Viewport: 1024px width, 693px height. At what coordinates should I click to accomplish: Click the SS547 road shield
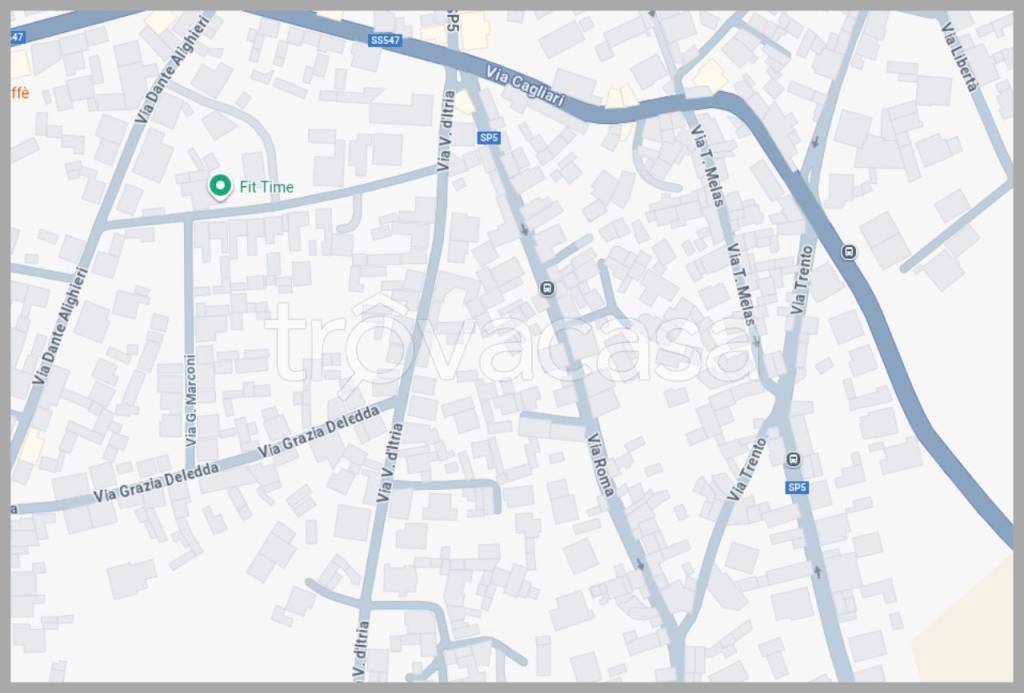point(385,40)
